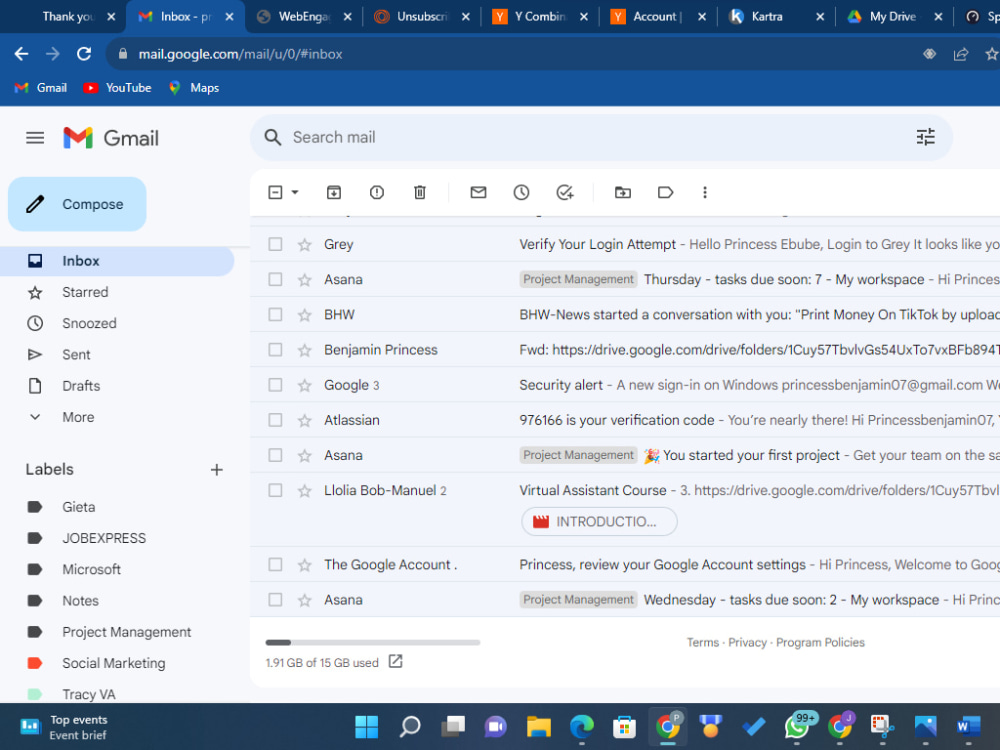Select the Google Security alert checkbox
The height and width of the screenshot is (750, 1000).
(x=276, y=385)
